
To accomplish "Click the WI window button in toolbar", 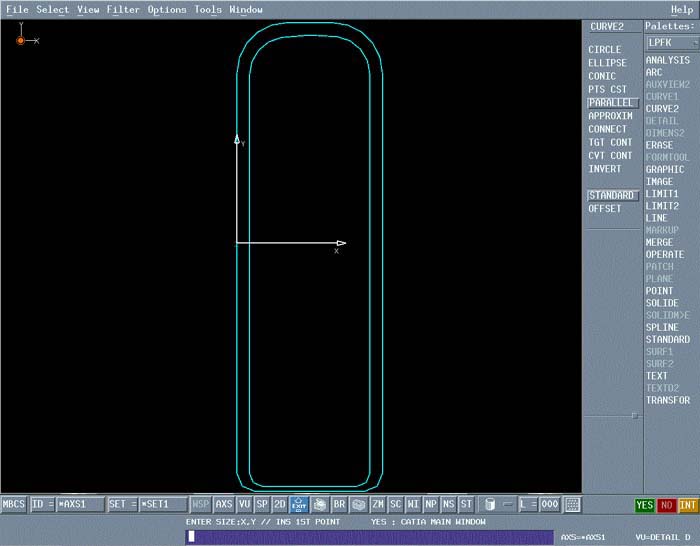I will 413,505.
